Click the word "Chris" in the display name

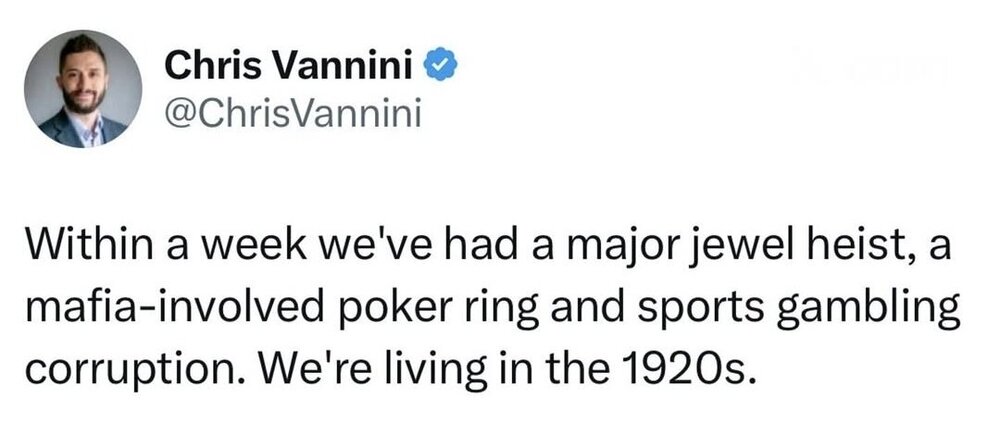pyautogui.click(x=205, y=67)
